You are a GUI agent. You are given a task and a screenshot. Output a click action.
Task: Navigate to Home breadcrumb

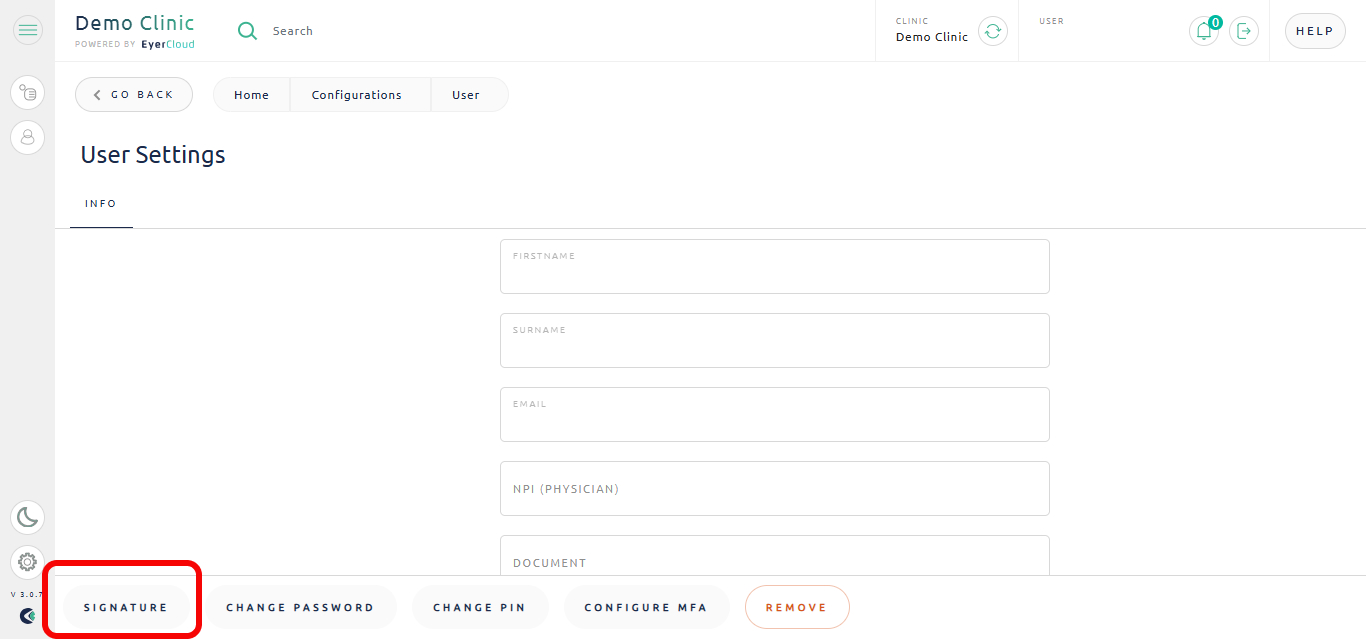pyautogui.click(x=251, y=95)
